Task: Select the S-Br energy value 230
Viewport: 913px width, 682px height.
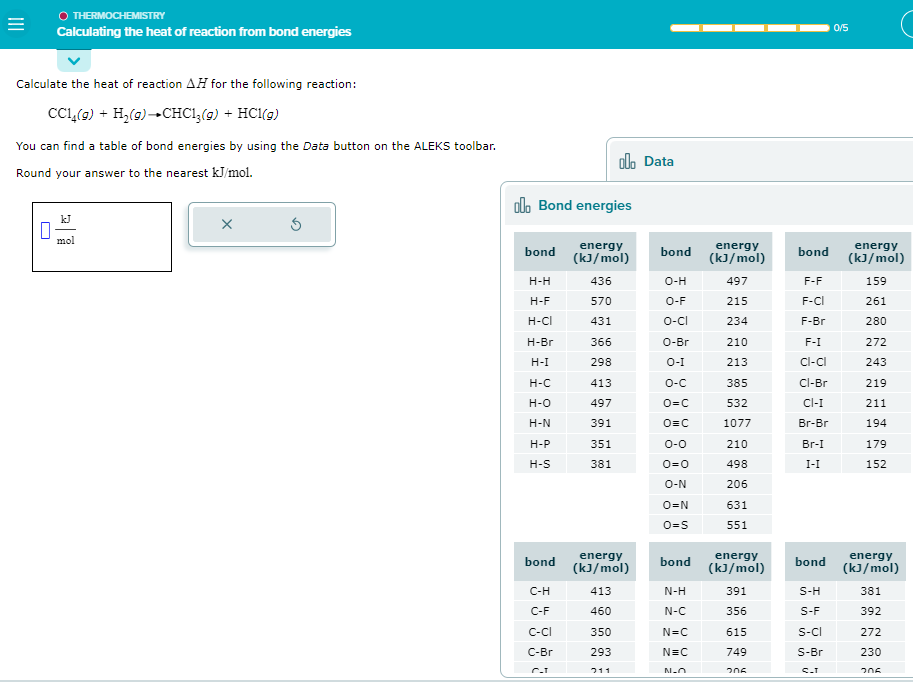Action: 870,652
